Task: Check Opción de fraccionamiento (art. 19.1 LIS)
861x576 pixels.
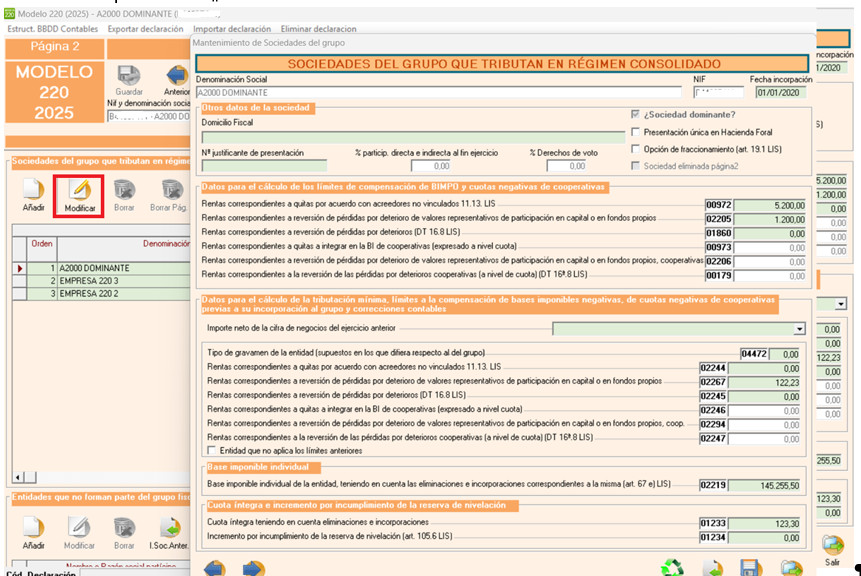Action: (x=635, y=149)
